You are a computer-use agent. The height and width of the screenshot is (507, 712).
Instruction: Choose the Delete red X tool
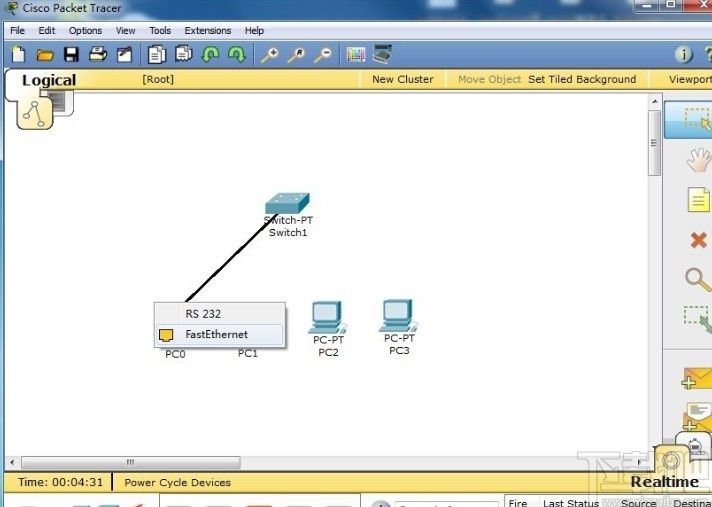click(x=698, y=240)
